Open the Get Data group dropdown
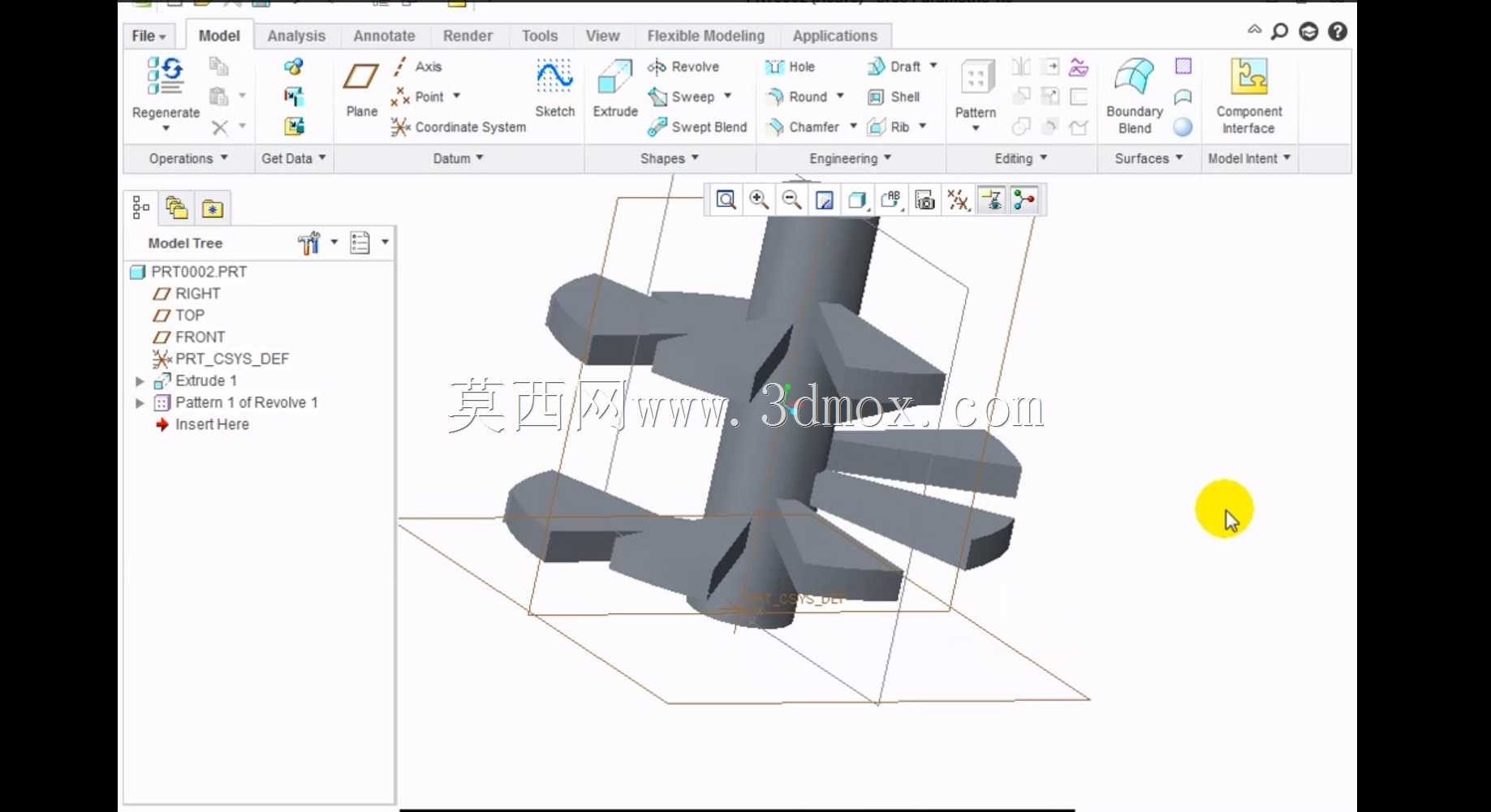Viewport: 1491px width, 812px height. point(294,158)
